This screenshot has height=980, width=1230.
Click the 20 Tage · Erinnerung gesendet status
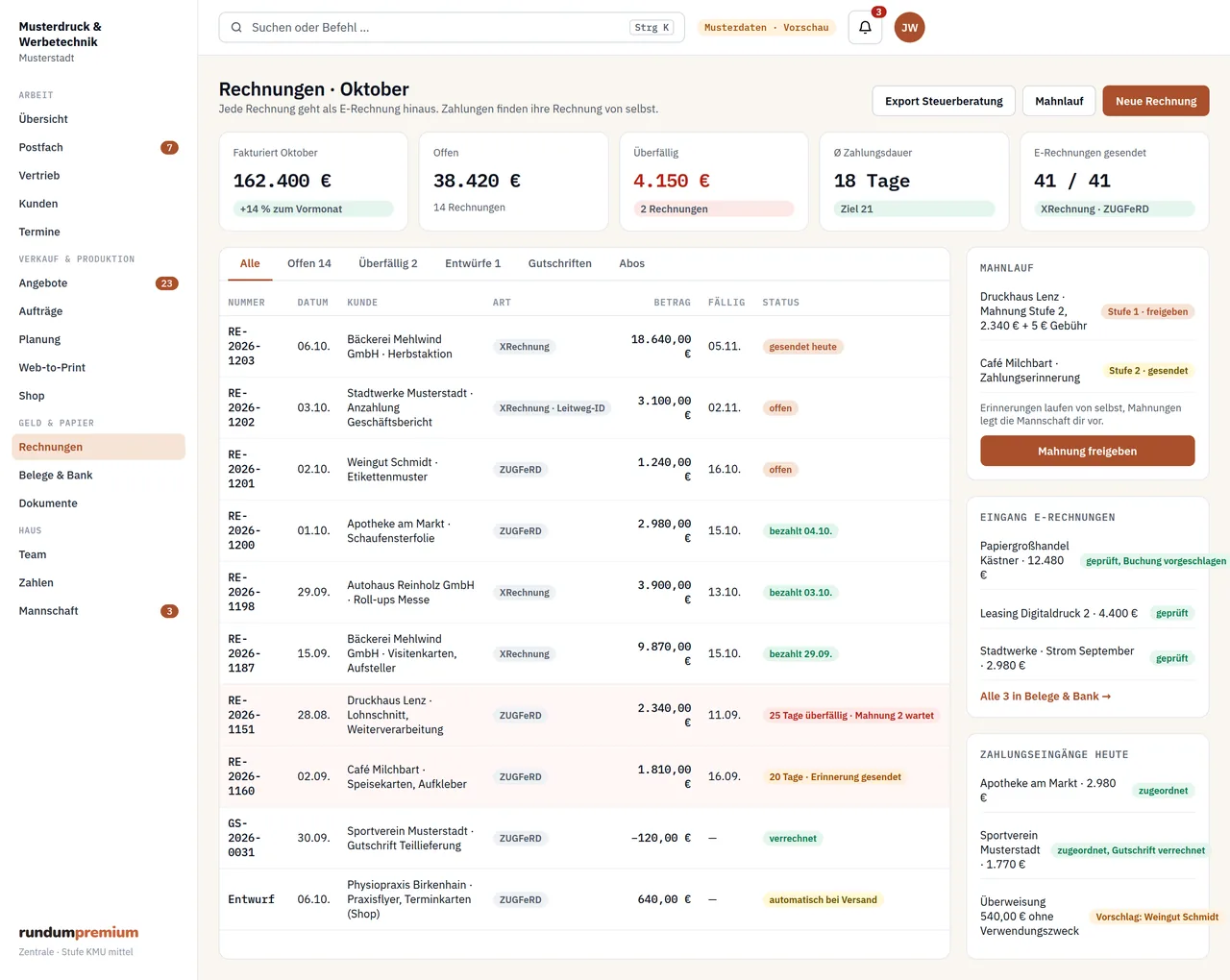click(x=835, y=777)
